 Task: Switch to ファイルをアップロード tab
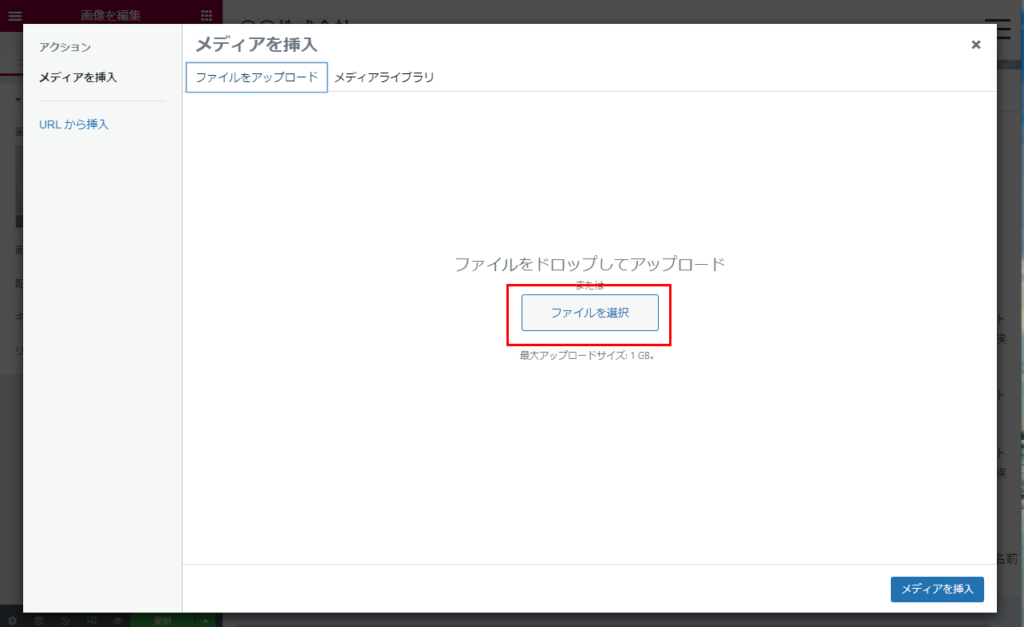click(x=257, y=77)
